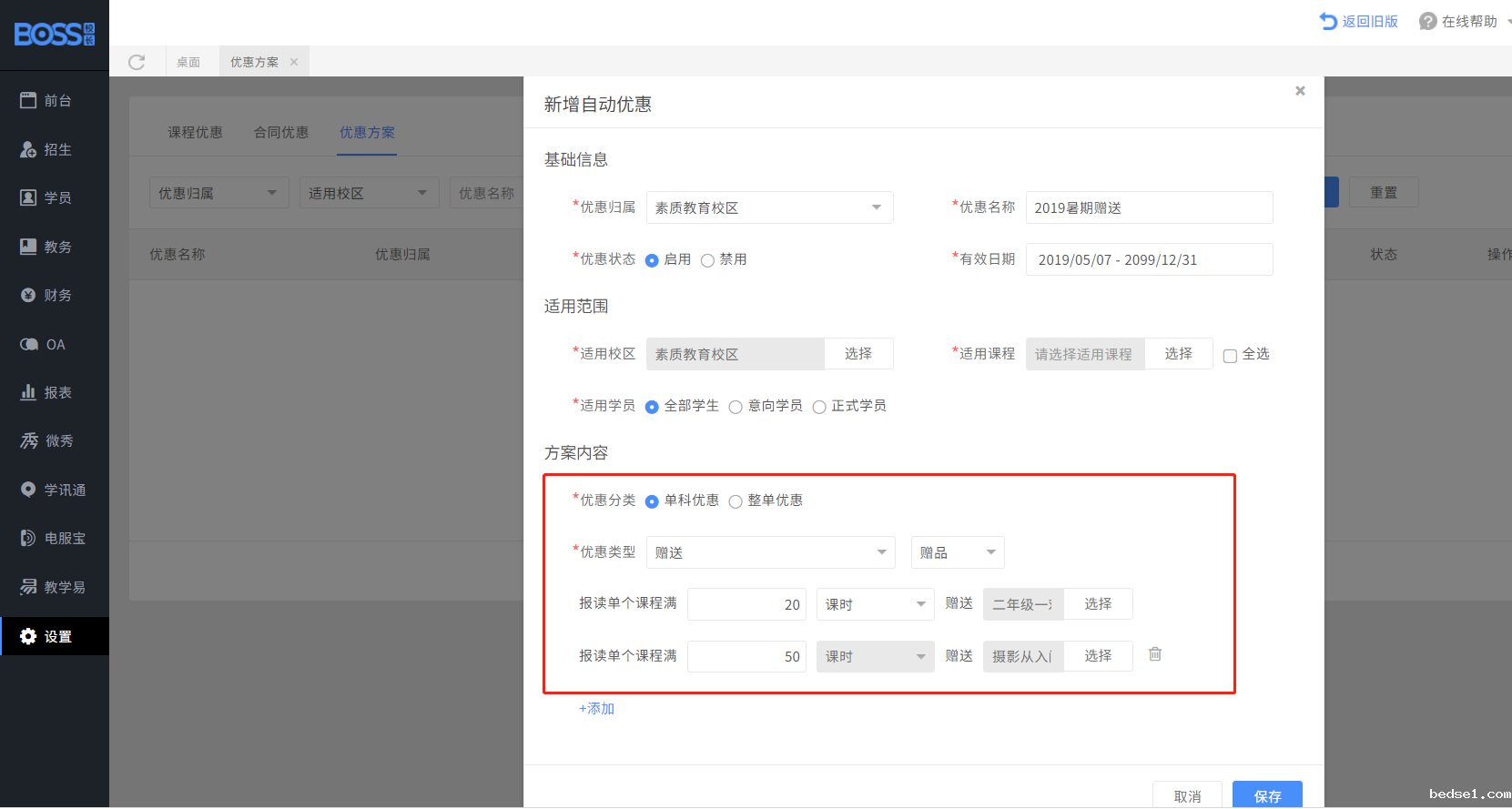Viewport: 1512px width, 809px height.
Task: Select 全部学生 radio button
Action: [x=652, y=407]
